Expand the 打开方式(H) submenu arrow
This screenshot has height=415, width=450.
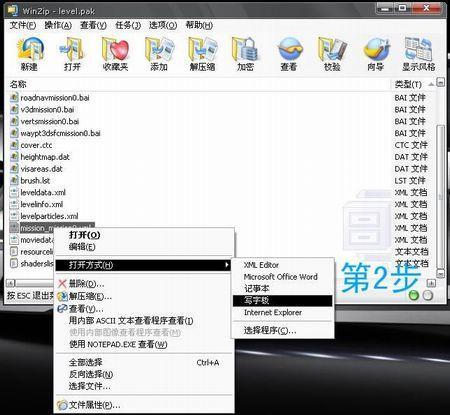(227, 265)
